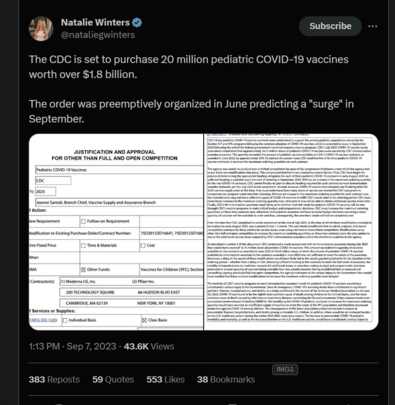Open the Justification and Approval document image
This screenshot has width=395, height=405.
point(116,232)
